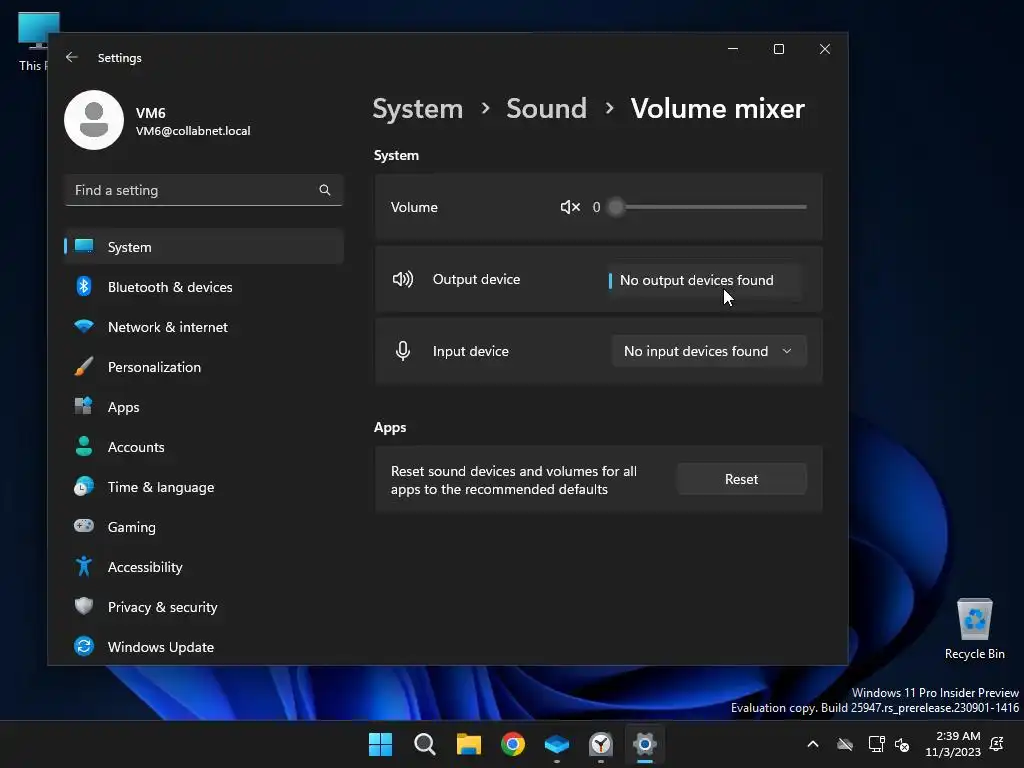Image resolution: width=1024 pixels, height=768 pixels.
Task: Click the volume slider thumb handle
Action: pos(616,207)
